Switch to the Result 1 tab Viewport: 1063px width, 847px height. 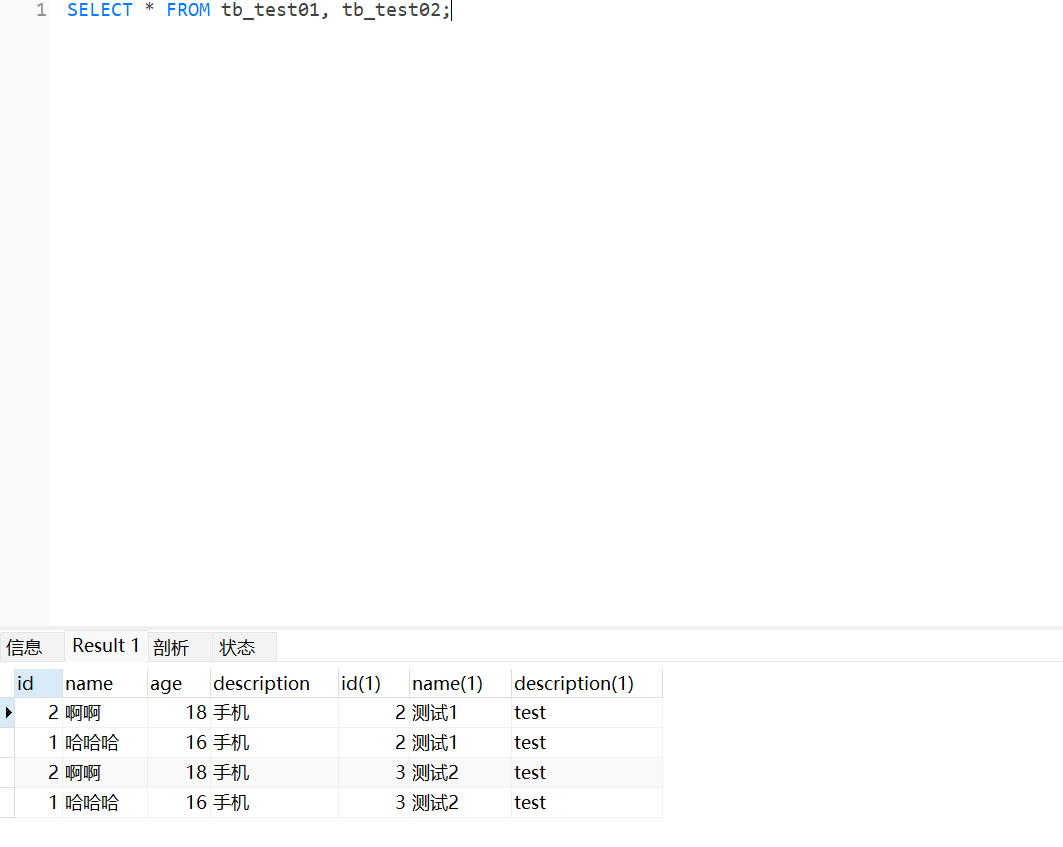click(106, 646)
